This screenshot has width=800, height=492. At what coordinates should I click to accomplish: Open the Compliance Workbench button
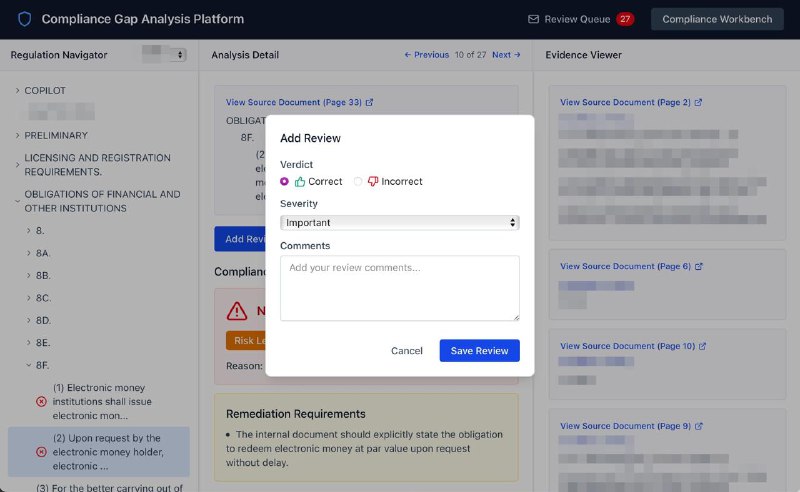[x=717, y=19]
